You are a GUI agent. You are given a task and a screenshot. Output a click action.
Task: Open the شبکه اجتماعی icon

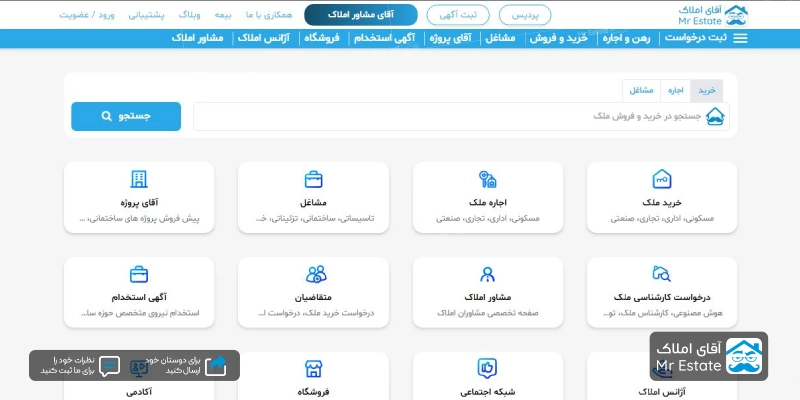[x=488, y=368]
